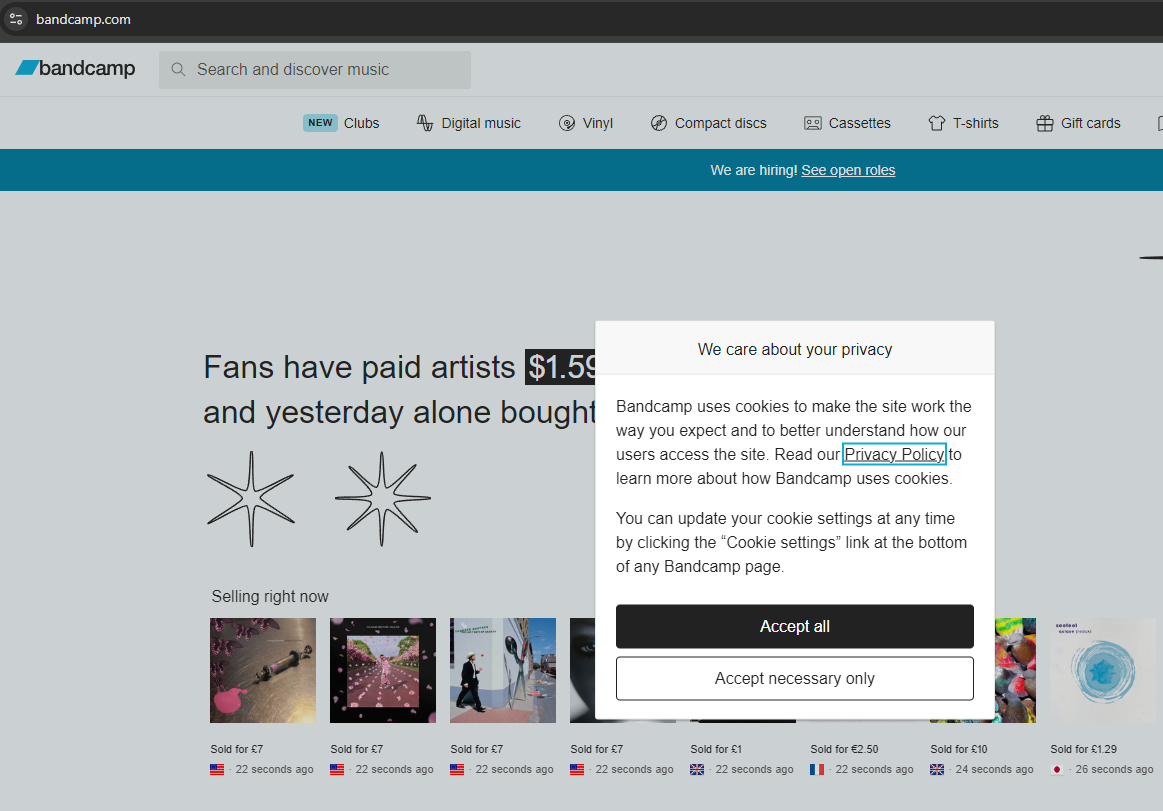Image resolution: width=1163 pixels, height=811 pixels.
Task: Click Accept necessary only button
Action: (x=794, y=678)
